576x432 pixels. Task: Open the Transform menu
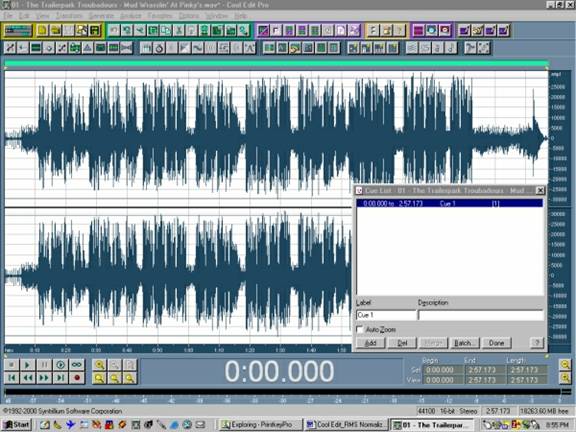point(69,16)
